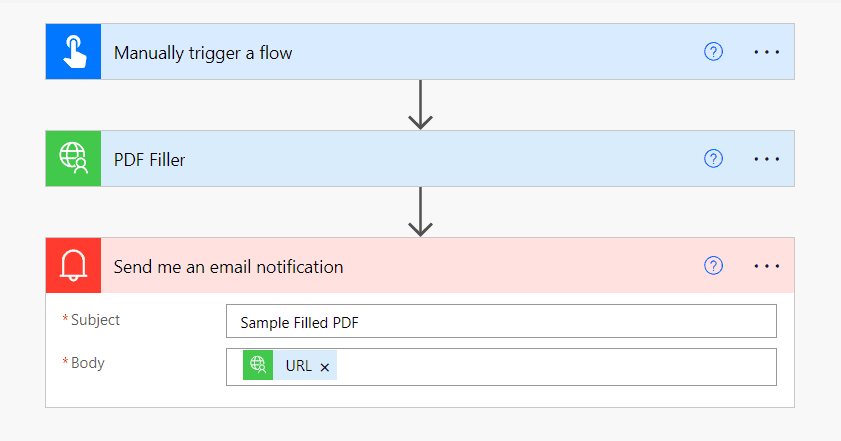Open ellipsis menu for email notification step
This screenshot has width=841, height=441.
pyautogui.click(x=766, y=266)
